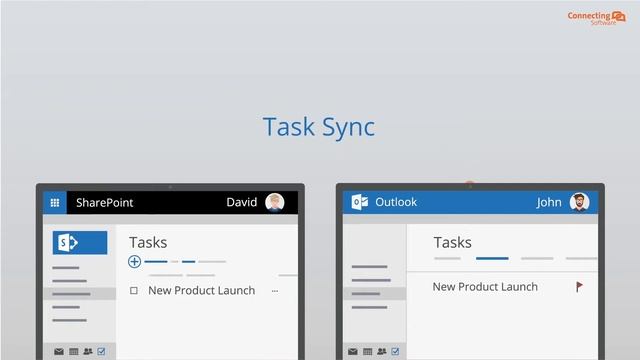This screenshot has width=640, height=360.
Task: Open the calendar icon in Outlook window
Action: pyautogui.click(x=368, y=351)
